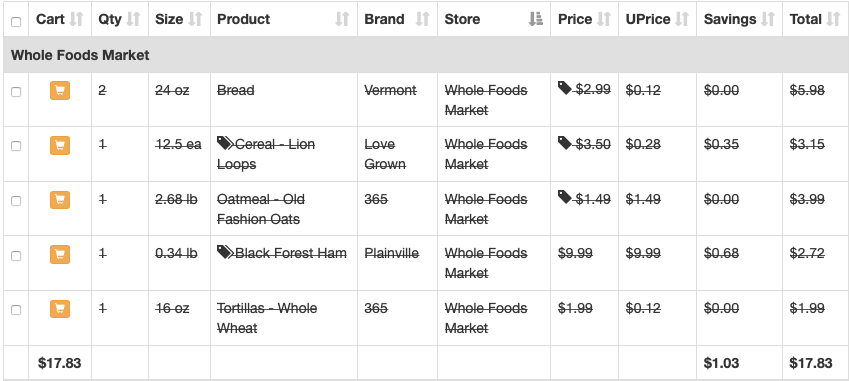Click the cart icon for Black Forest Ham
Screen dimensions: 849x381
(x=60, y=254)
